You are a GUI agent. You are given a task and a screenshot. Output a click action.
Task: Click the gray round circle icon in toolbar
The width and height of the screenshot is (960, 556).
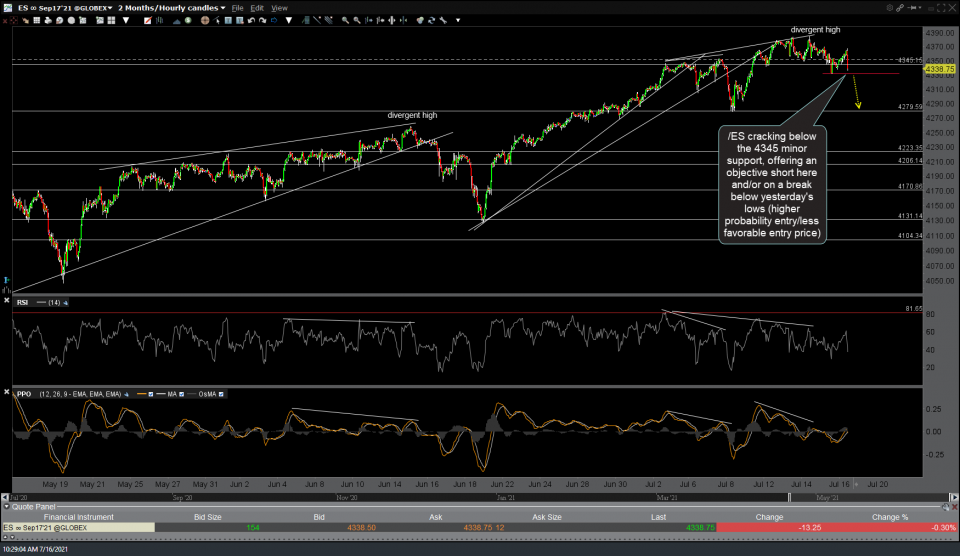tap(71, 20)
